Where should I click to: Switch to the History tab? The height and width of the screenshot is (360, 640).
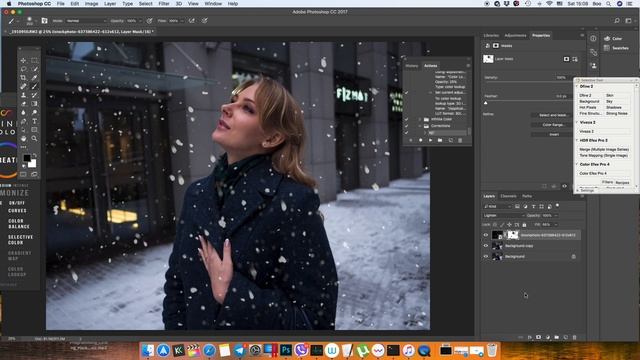pos(411,66)
